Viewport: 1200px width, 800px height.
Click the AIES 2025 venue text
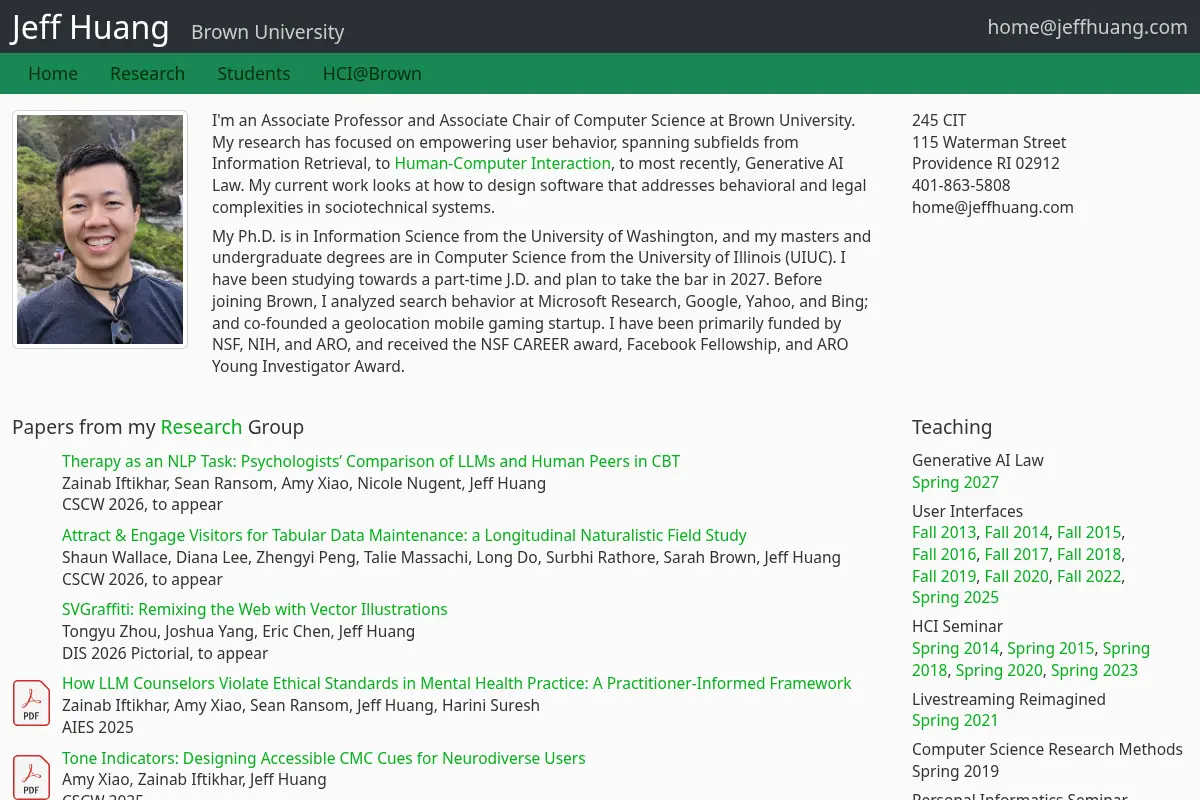[98, 727]
